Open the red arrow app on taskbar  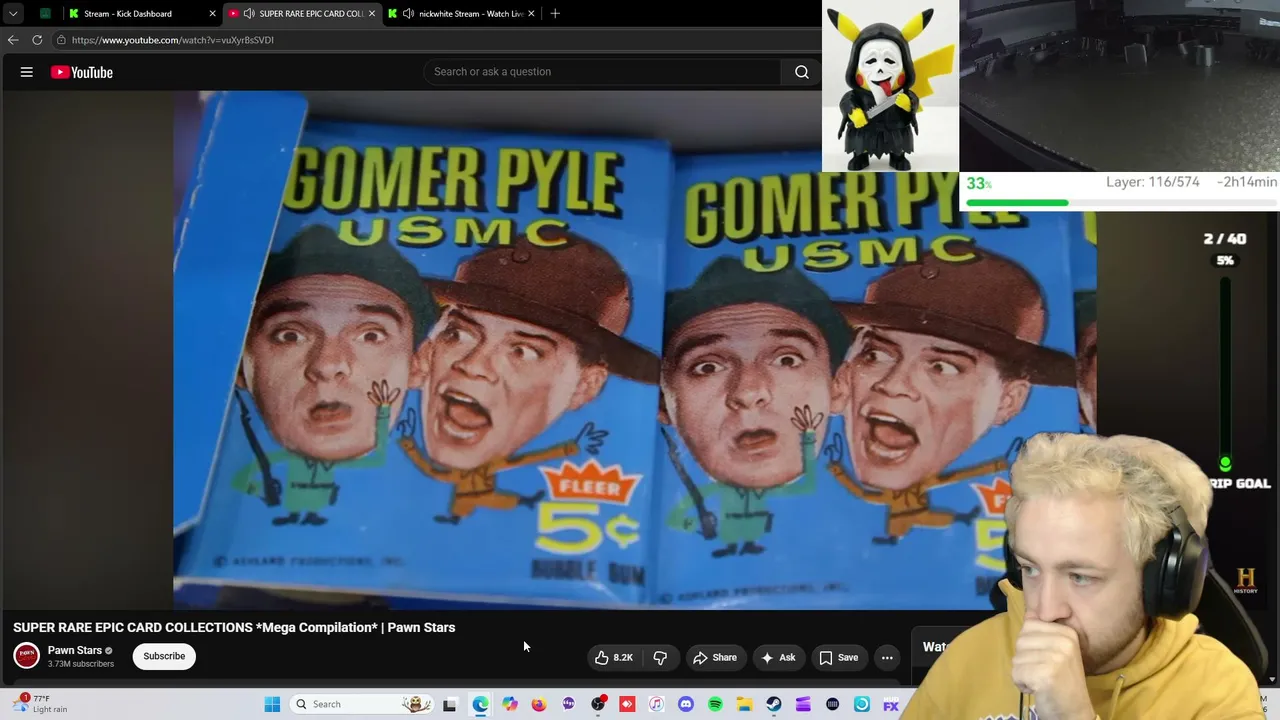pos(627,704)
